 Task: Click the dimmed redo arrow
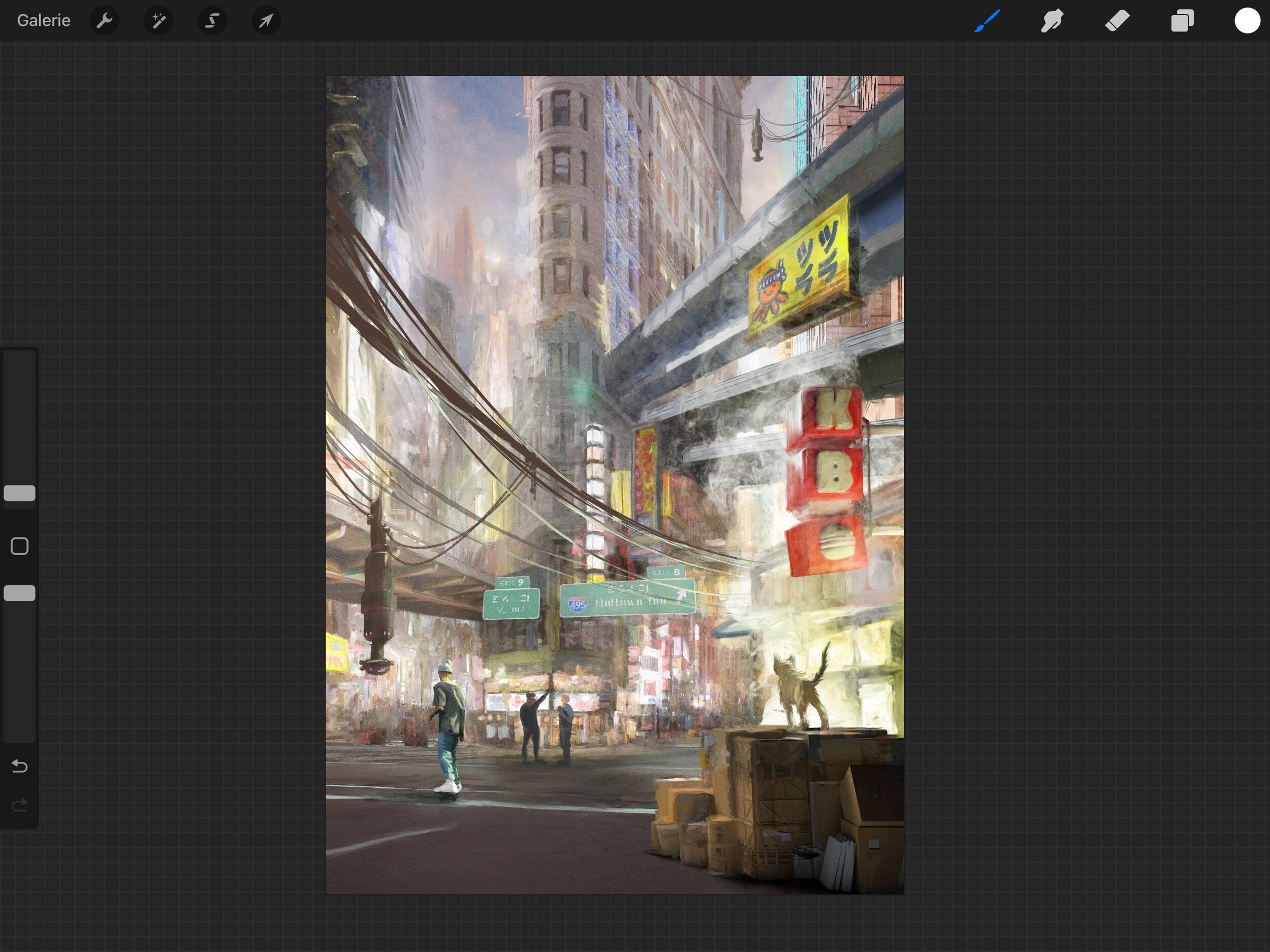pyautogui.click(x=19, y=805)
